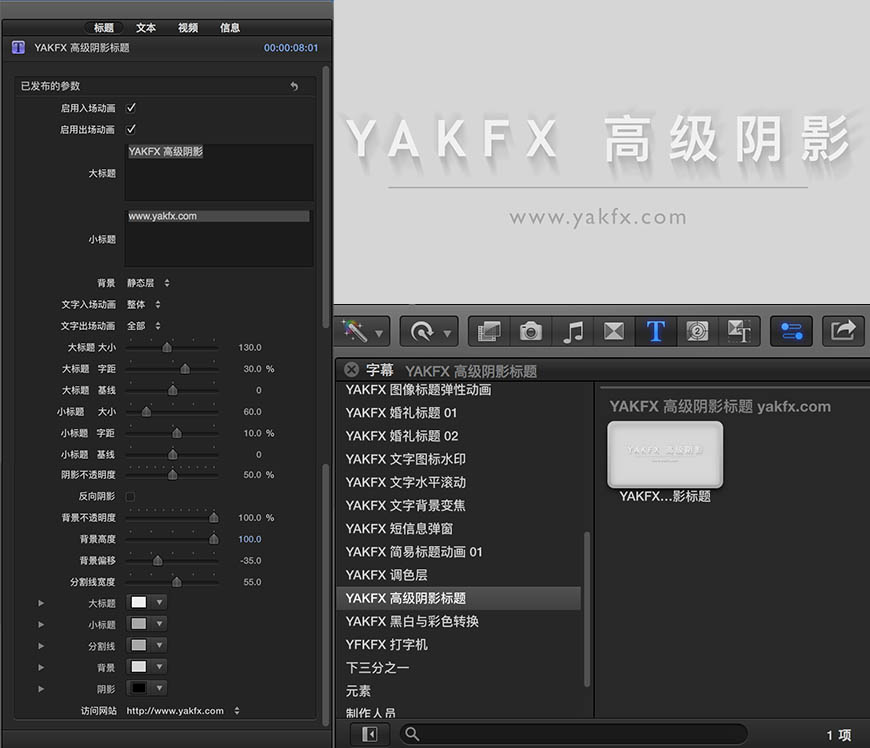Click the titles browser search field
The width and height of the screenshot is (870, 748).
coord(574,734)
